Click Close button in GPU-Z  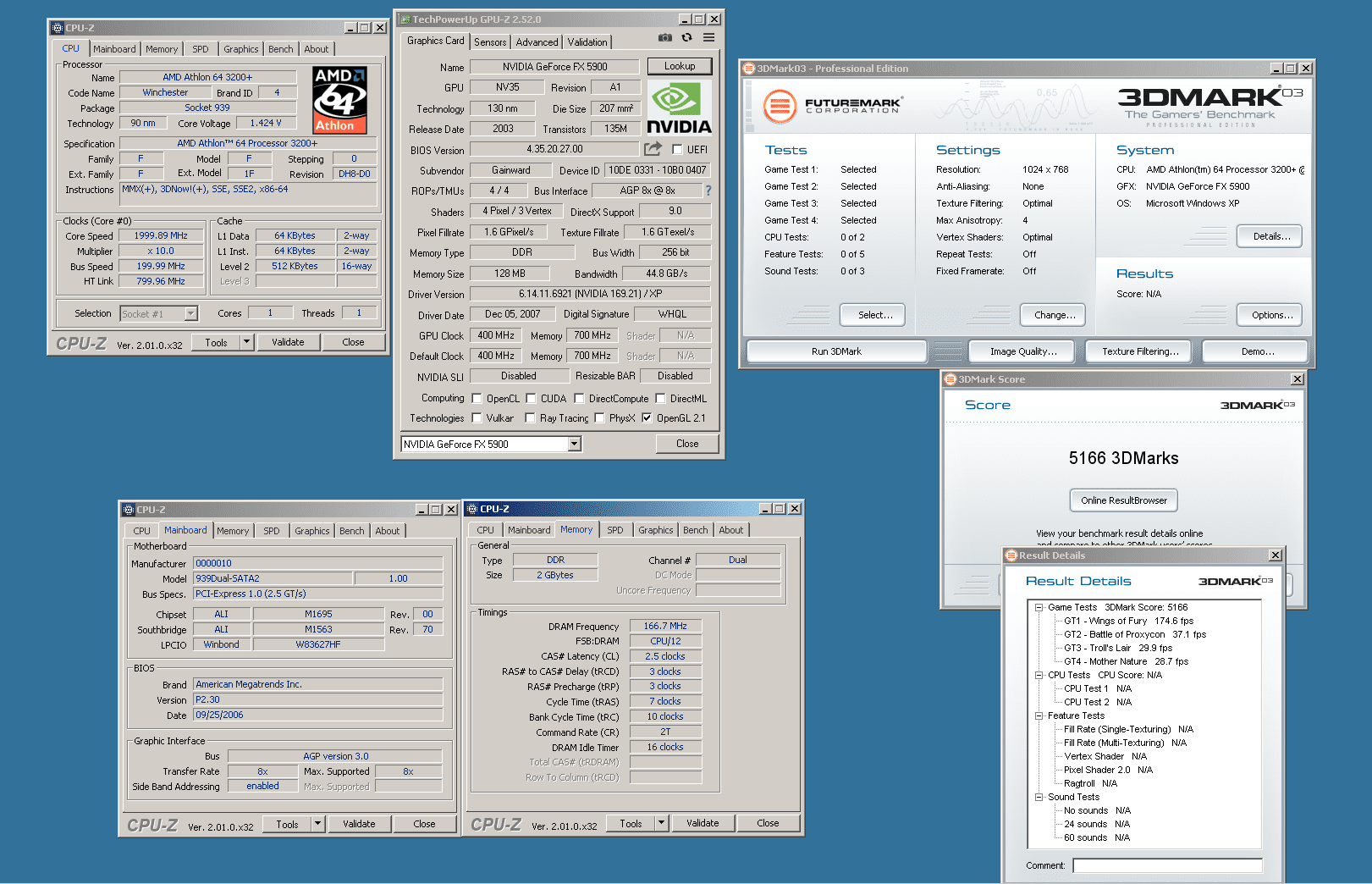point(687,444)
